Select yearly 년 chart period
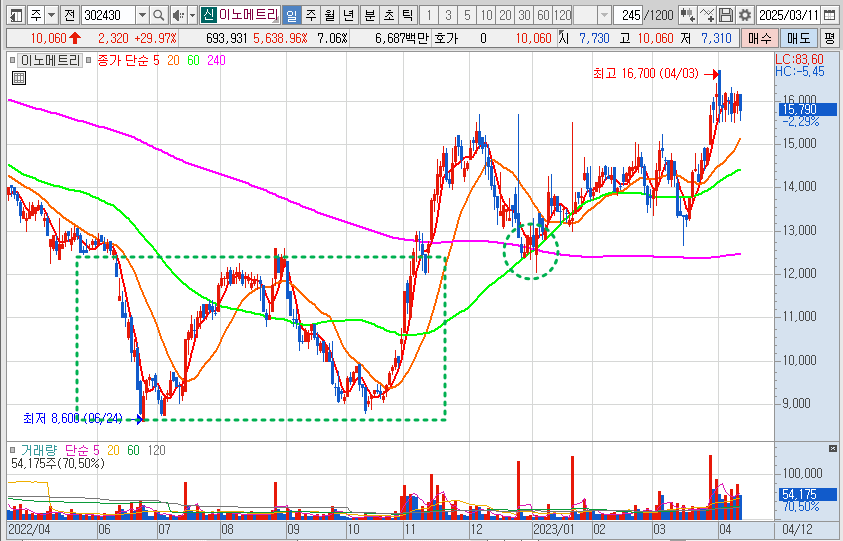 pyautogui.click(x=348, y=15)
